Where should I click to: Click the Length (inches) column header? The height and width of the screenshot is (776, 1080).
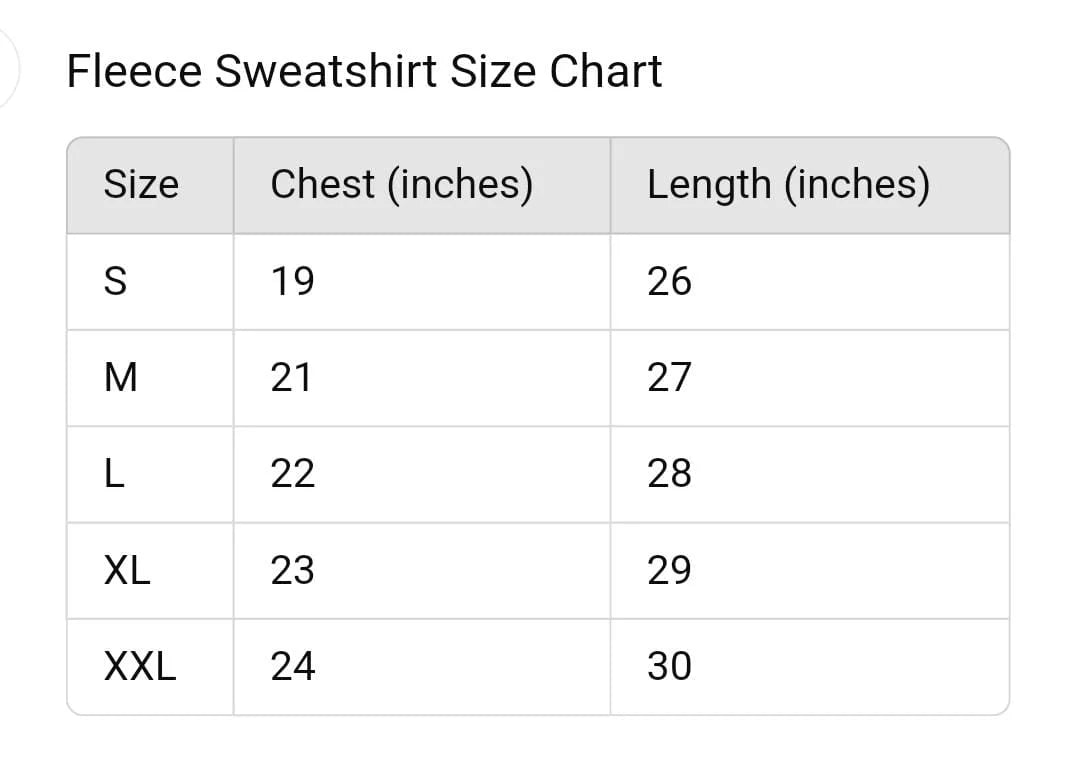coord(788,185)
